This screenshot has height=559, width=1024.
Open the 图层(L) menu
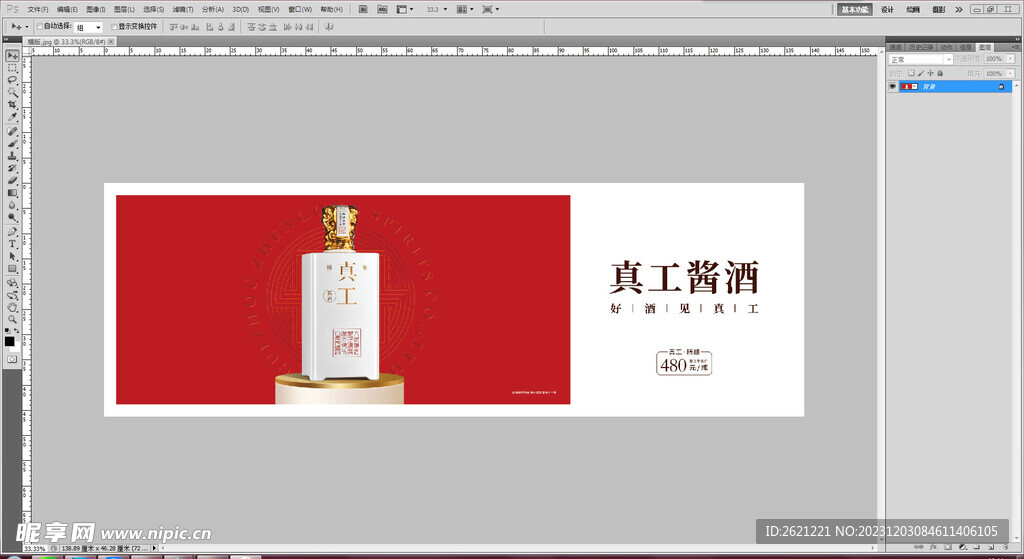pos(124,9)
